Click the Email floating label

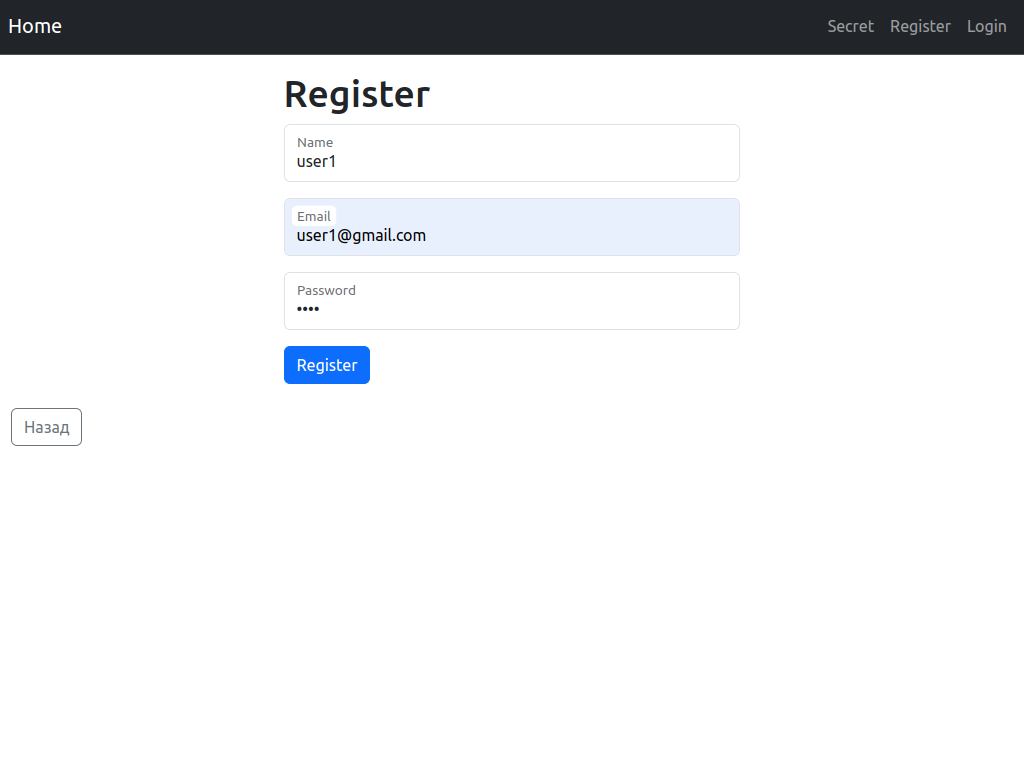click(x=314, y=216)
